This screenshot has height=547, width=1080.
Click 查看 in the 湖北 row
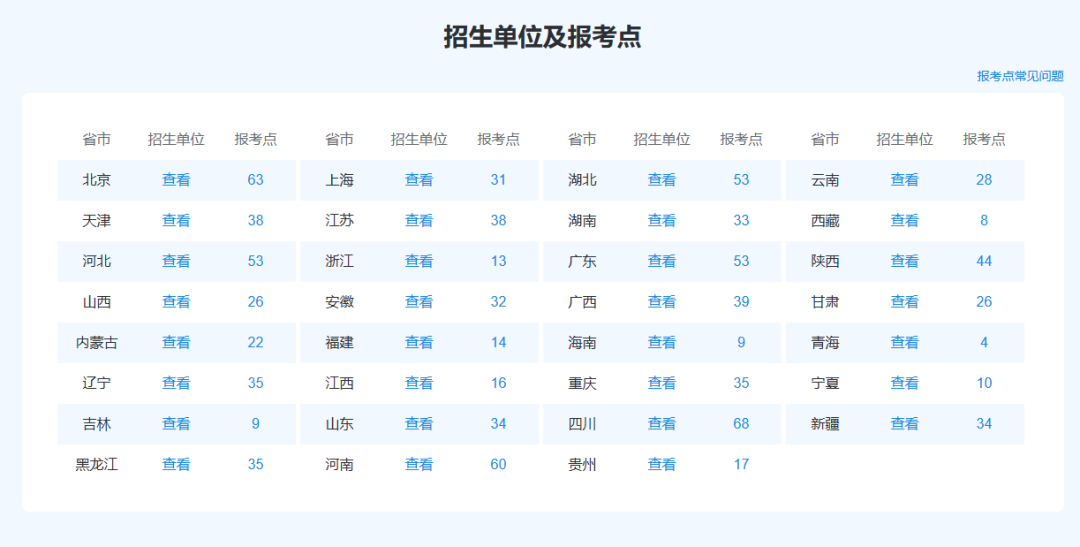click(662, 180)
